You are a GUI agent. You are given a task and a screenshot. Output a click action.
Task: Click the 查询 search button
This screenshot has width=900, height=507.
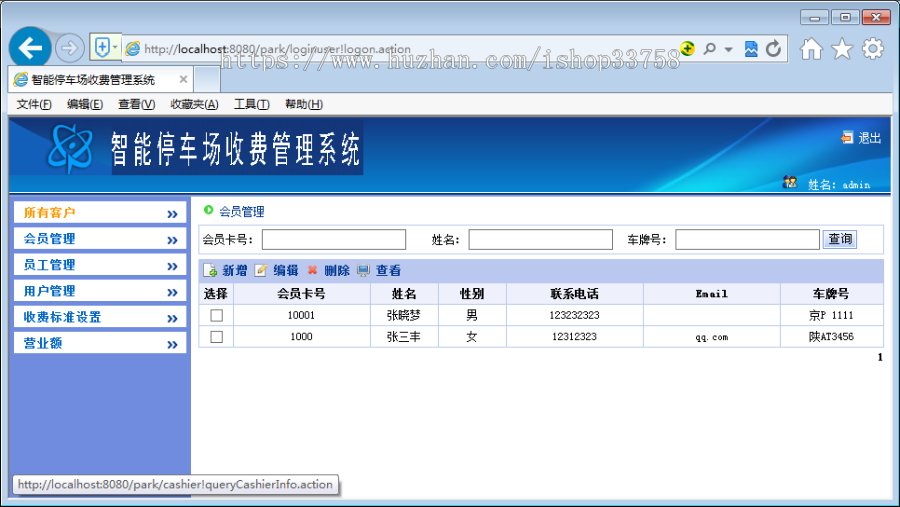click(840, 239)
